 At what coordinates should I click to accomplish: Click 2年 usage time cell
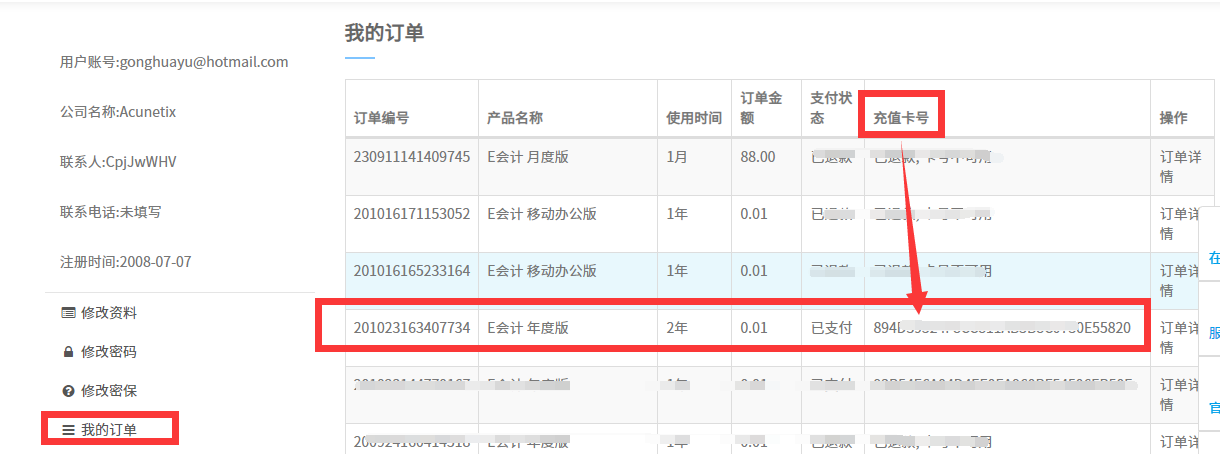(677, 327)
